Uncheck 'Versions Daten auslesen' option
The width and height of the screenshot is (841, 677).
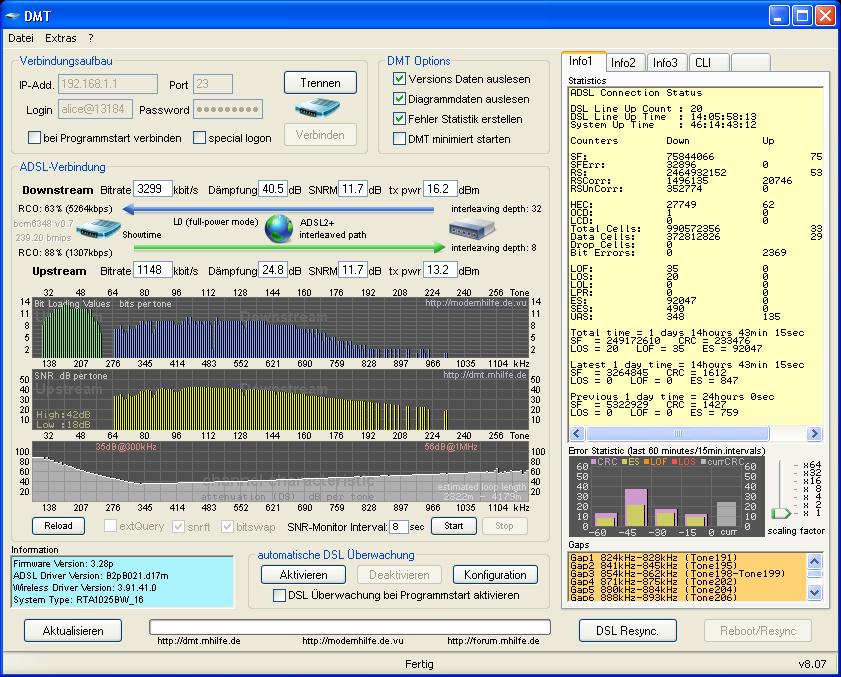(400, 79)
